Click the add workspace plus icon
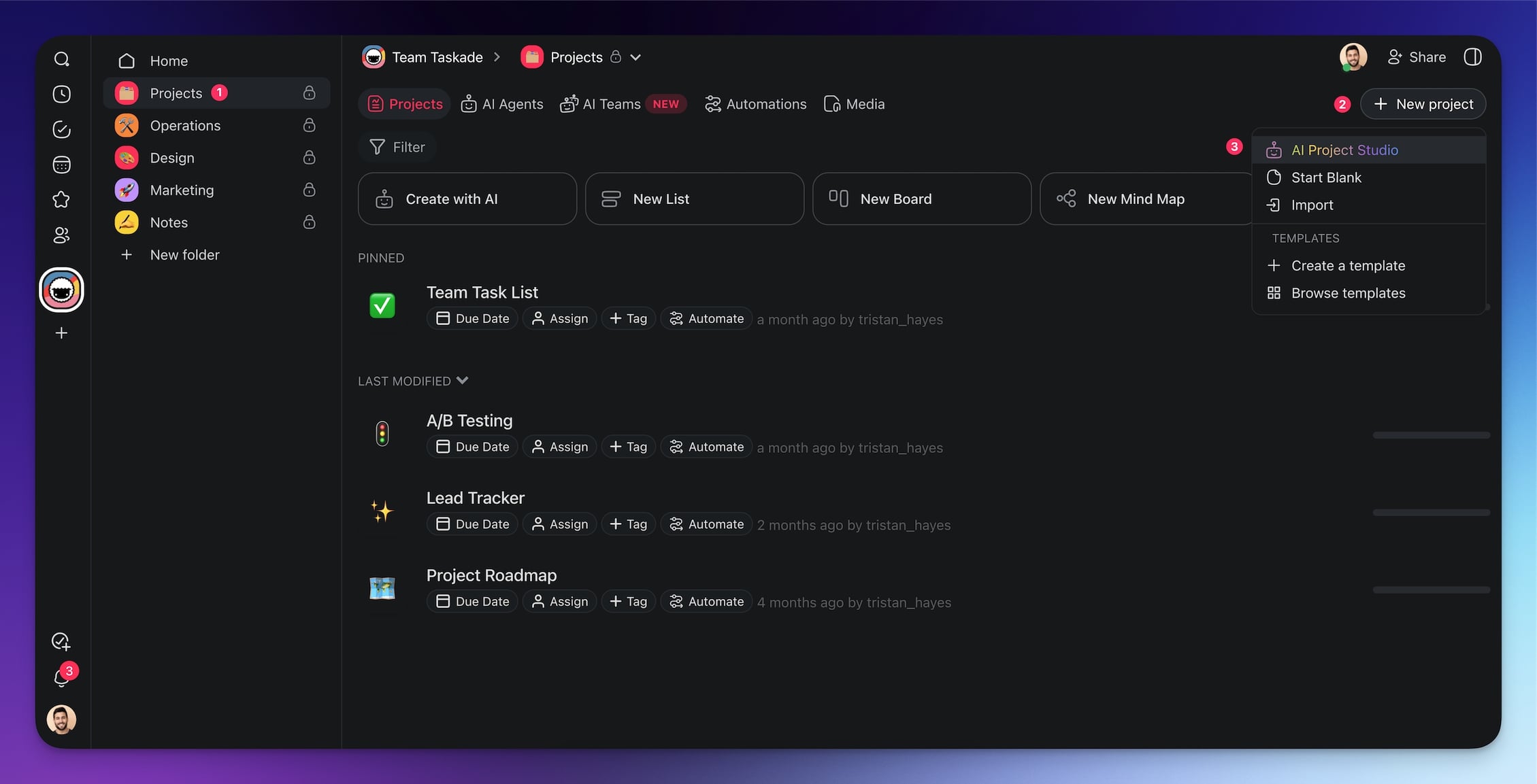The height and width of the screenshot is (784, 1537). click(x=61, y=333)
